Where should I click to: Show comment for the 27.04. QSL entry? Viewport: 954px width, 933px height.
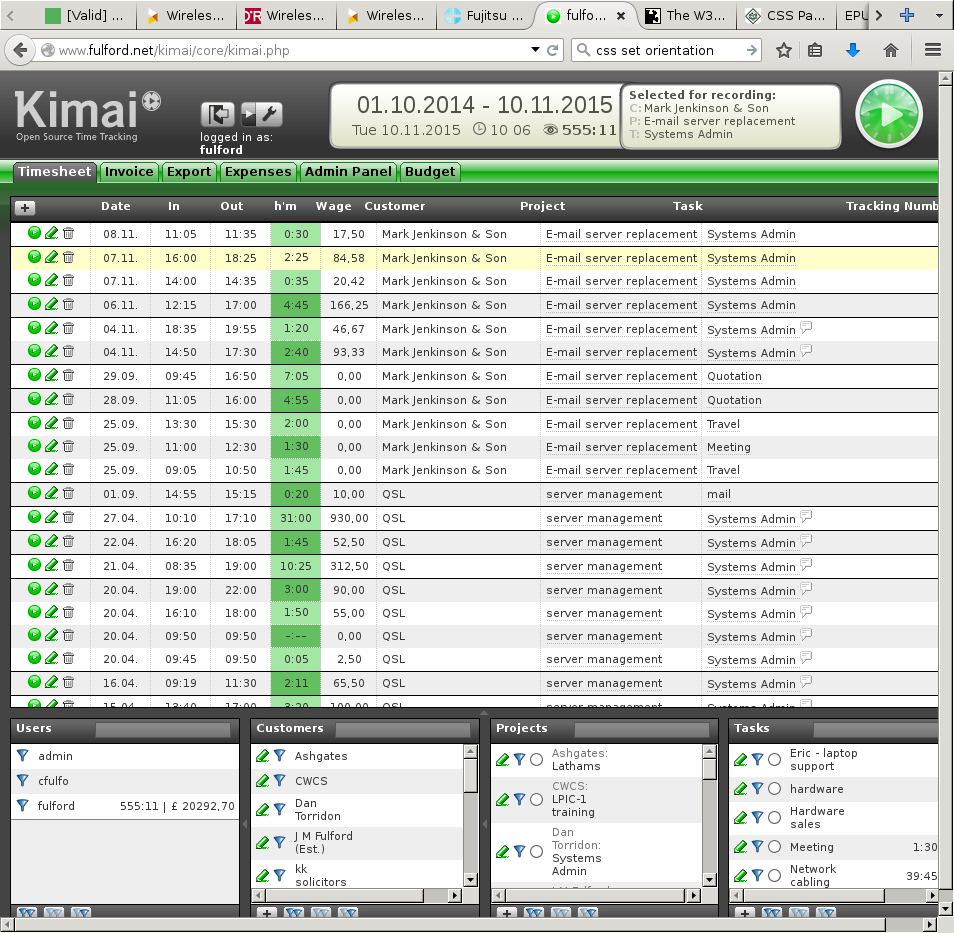click(806, 517)
